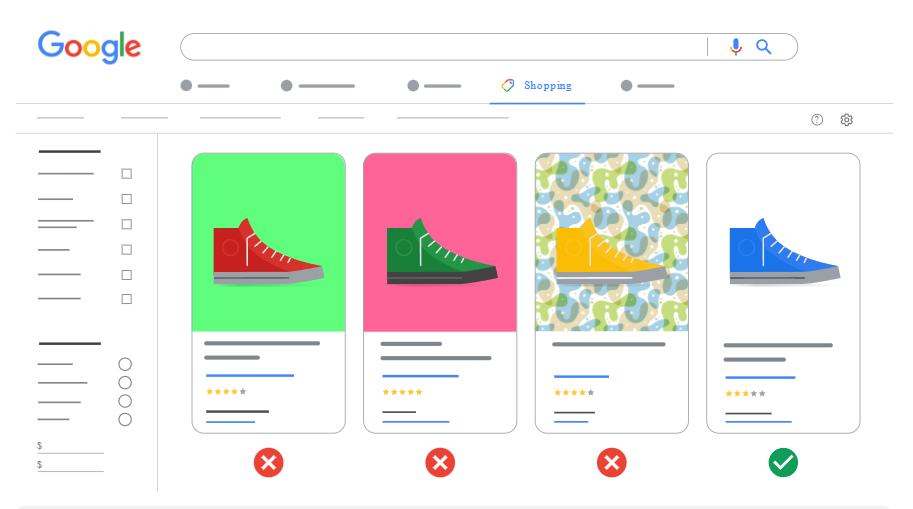The width and height of the screenshot is (913, 509).
Task: Click the minimum price input field
Action: [x=73, y=446]
